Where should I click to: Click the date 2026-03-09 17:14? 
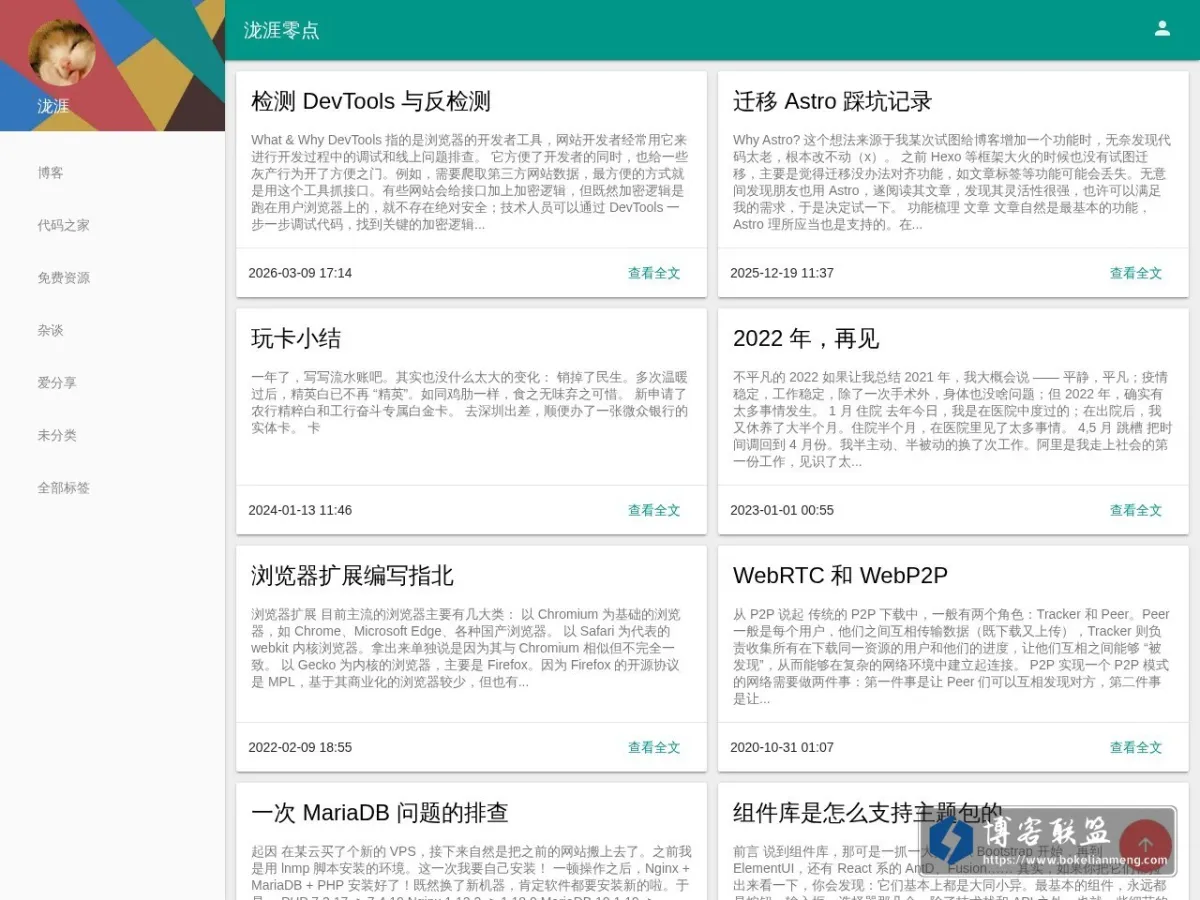[x=300, y=273]
